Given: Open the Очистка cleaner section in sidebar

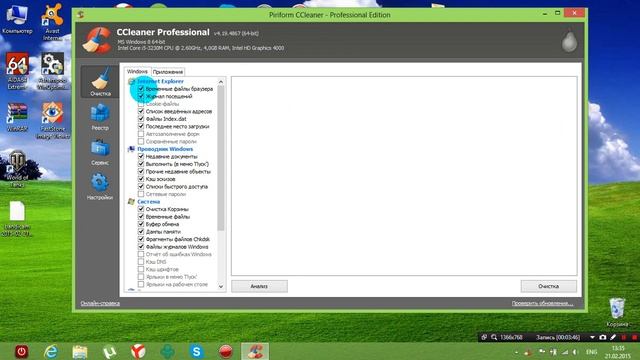Looking at the screenshot, I should tap(100, 82).
